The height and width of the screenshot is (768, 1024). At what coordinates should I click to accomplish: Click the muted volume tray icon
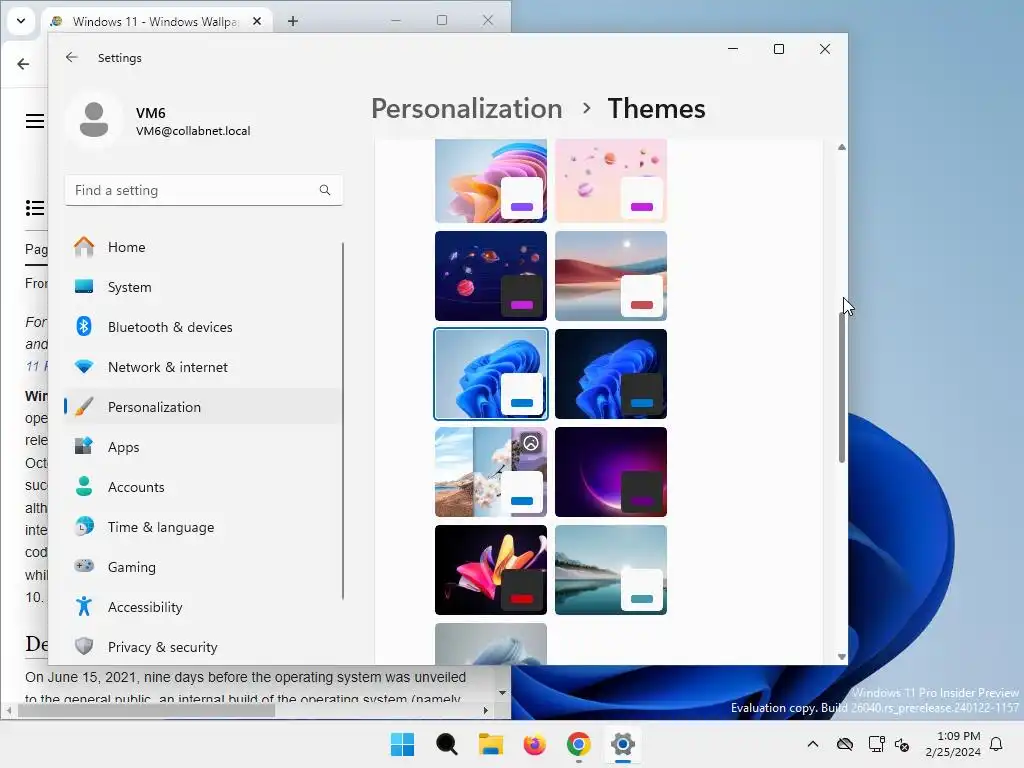pos(902,744)
